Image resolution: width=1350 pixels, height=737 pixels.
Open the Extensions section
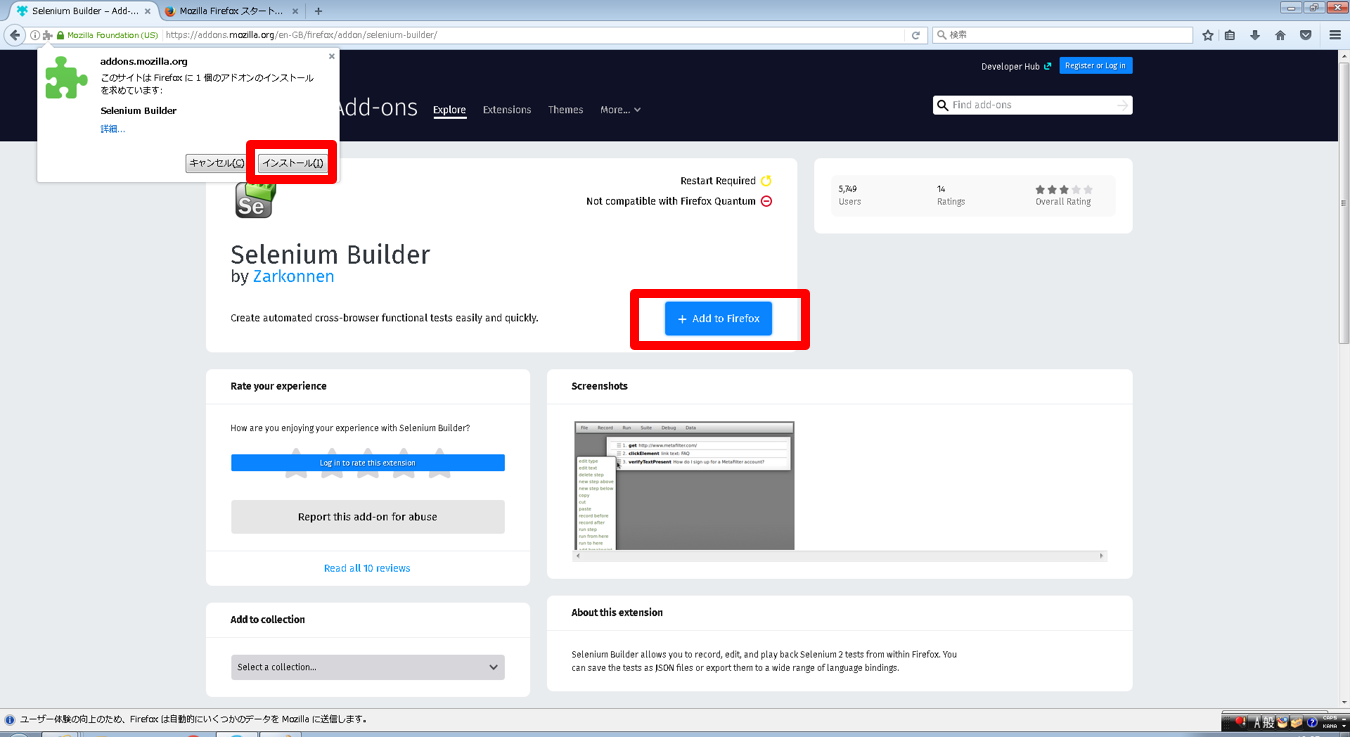point(507,110)
